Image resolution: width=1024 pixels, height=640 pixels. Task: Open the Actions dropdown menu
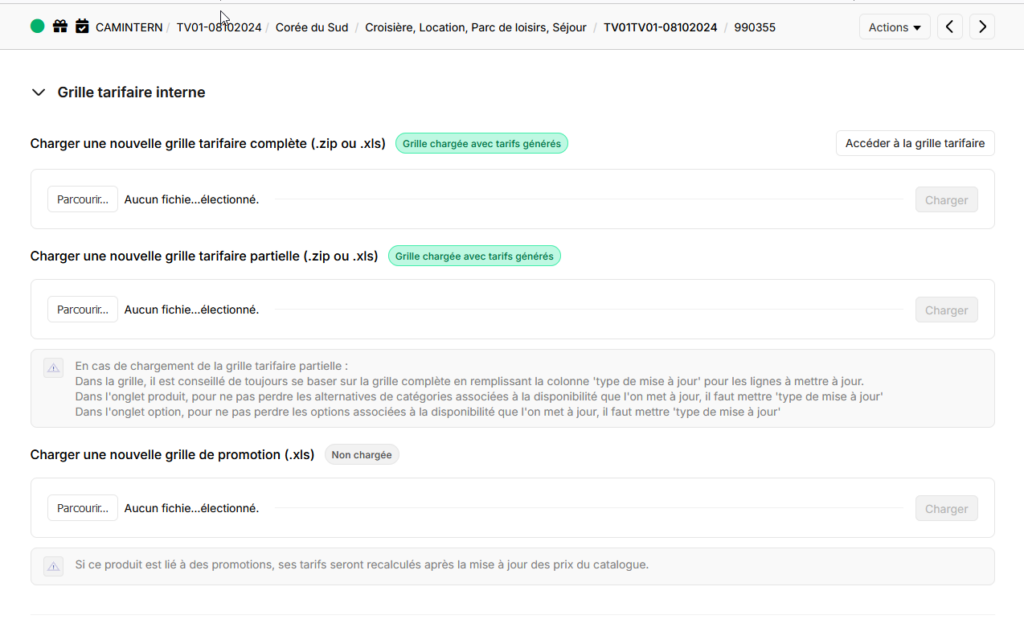894,27
